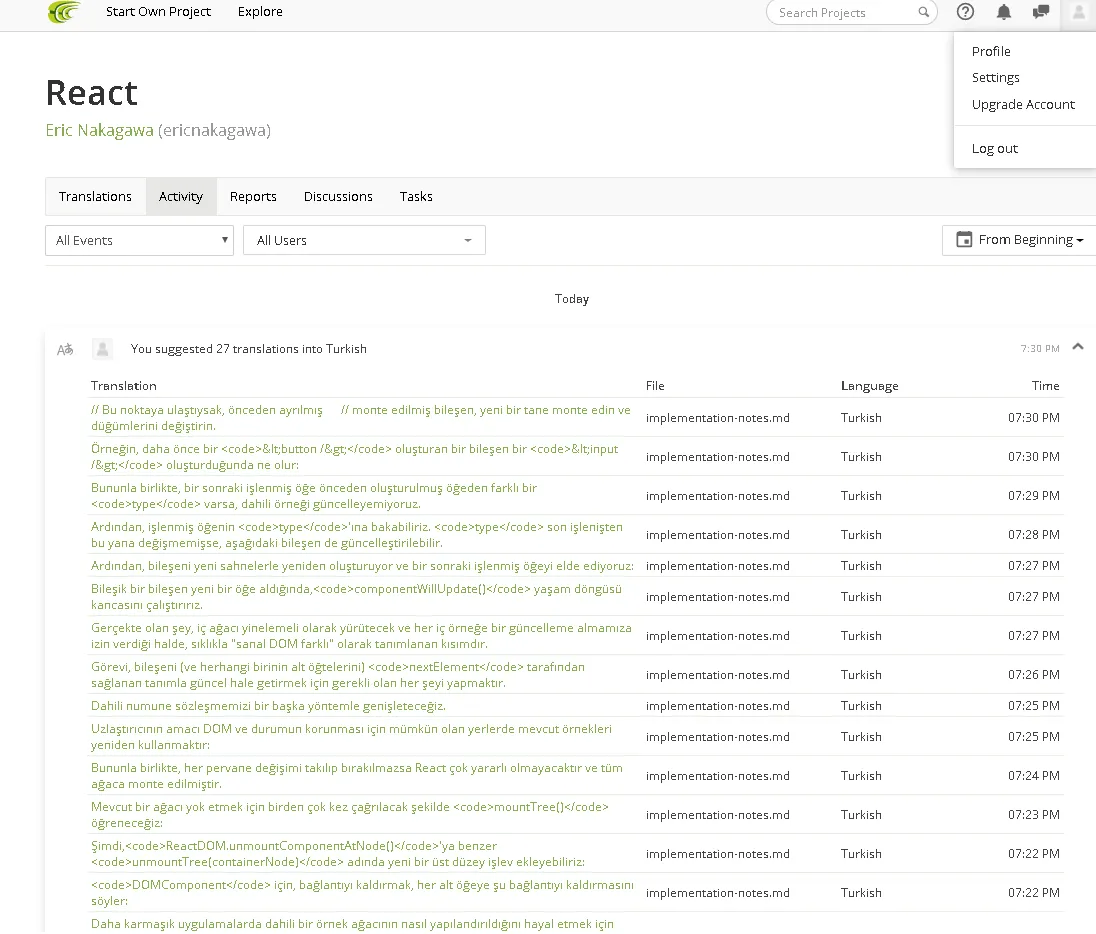Click the 07:26 PM time cell
1096x934 pixels.
point(1034,675)
